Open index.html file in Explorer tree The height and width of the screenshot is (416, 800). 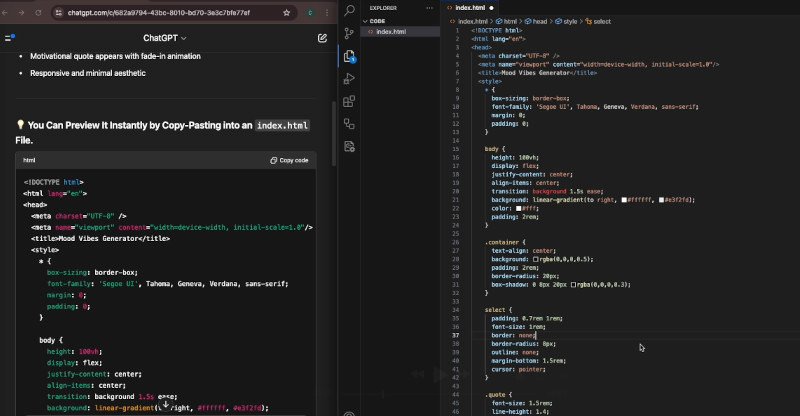391,32
